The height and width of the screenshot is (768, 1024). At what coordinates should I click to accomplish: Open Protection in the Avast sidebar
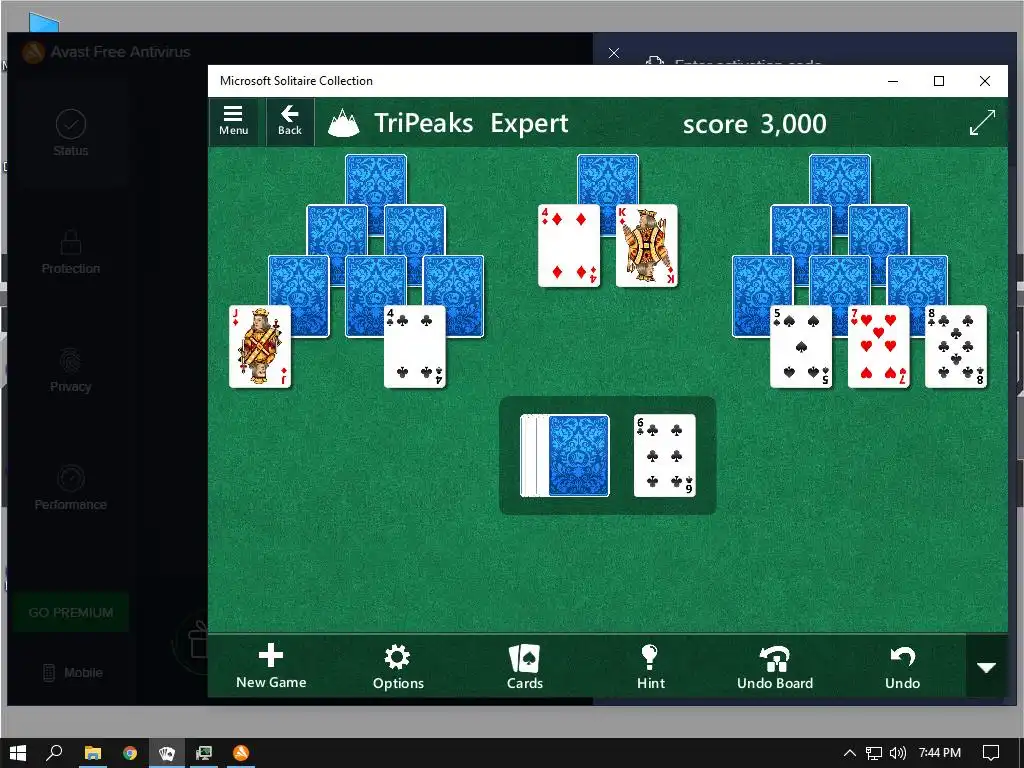pos(71,252)
